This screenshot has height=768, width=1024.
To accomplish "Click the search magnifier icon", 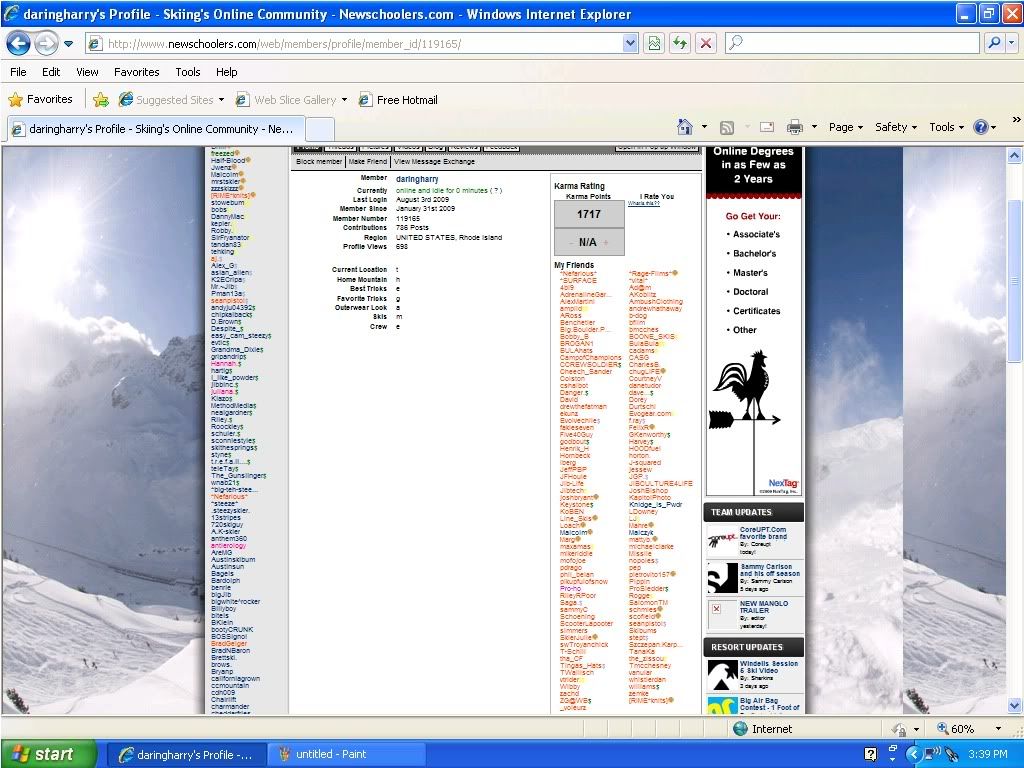I will 994,43.
